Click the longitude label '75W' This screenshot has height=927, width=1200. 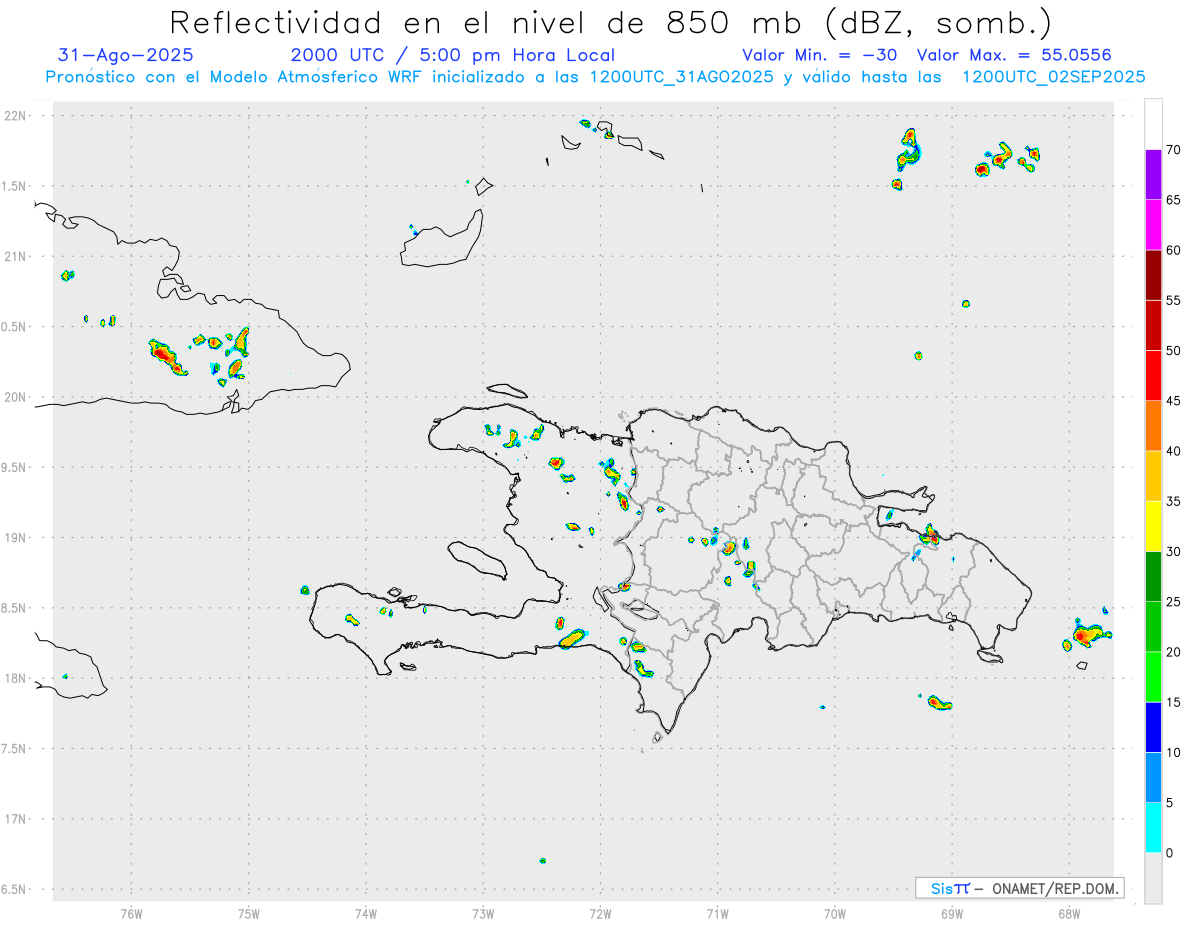(x=249, y=913)
